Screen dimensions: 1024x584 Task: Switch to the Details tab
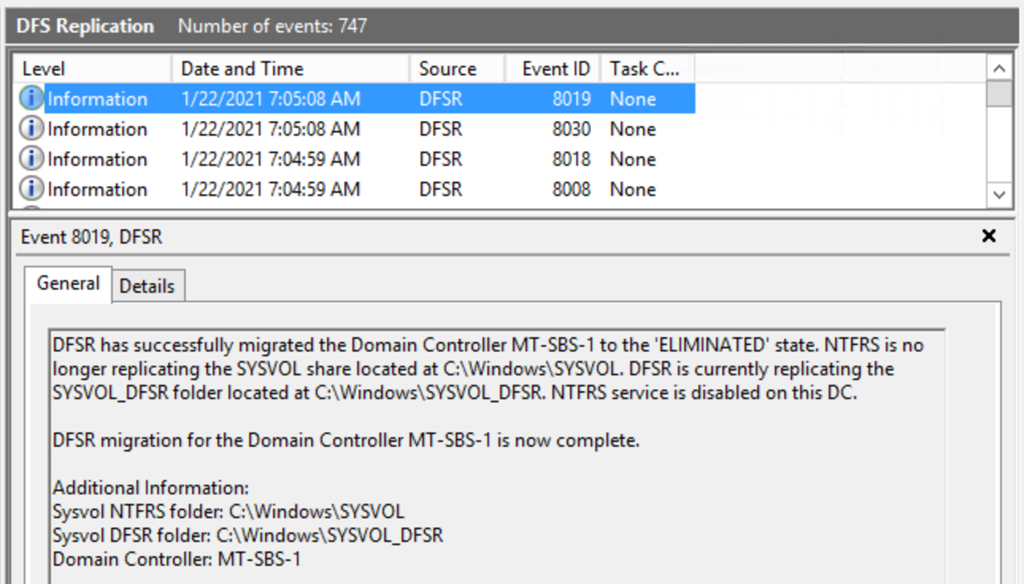147,286
